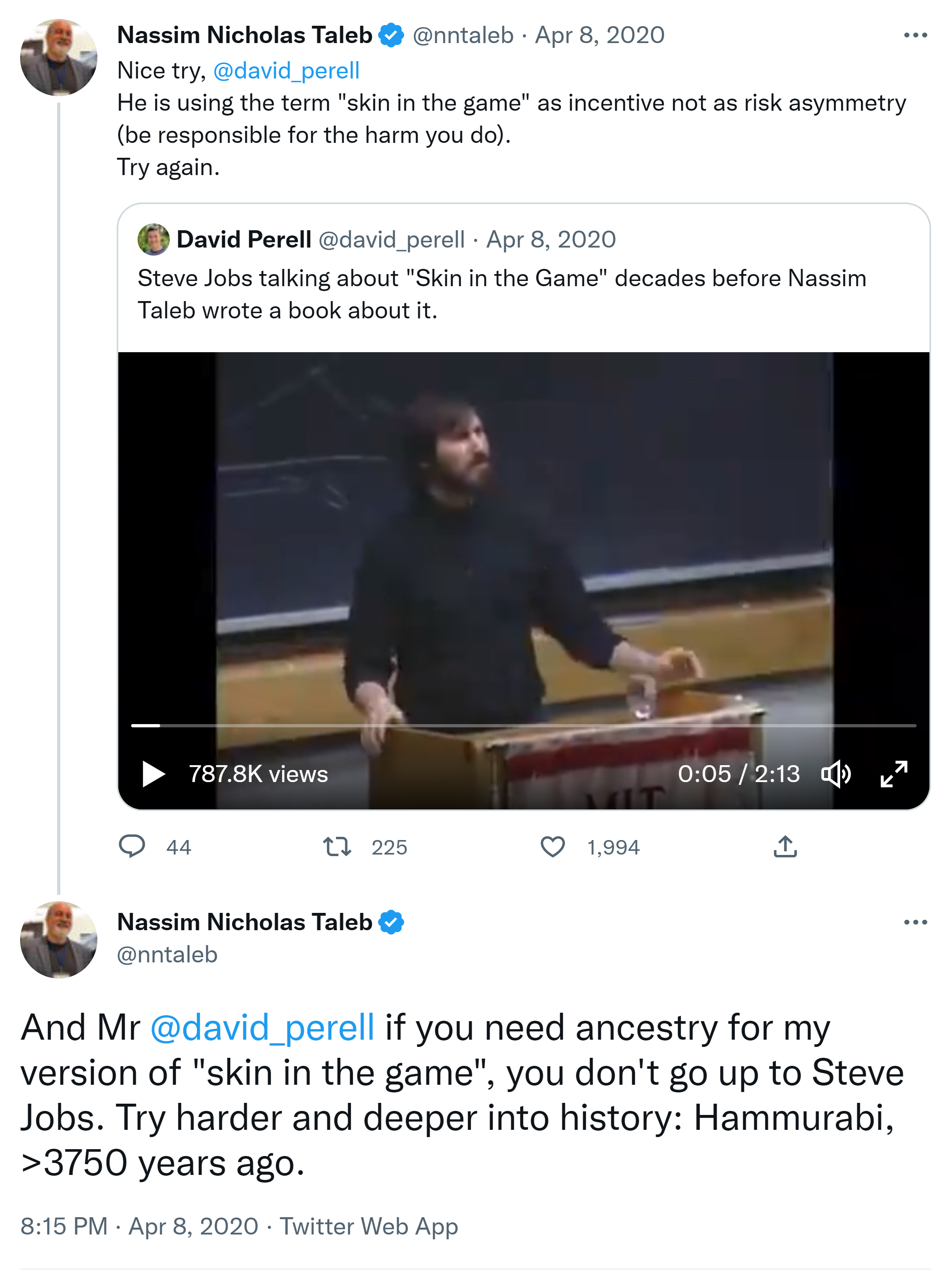Open more options on second tweet

pyautogui.click(x=915, y=922)
